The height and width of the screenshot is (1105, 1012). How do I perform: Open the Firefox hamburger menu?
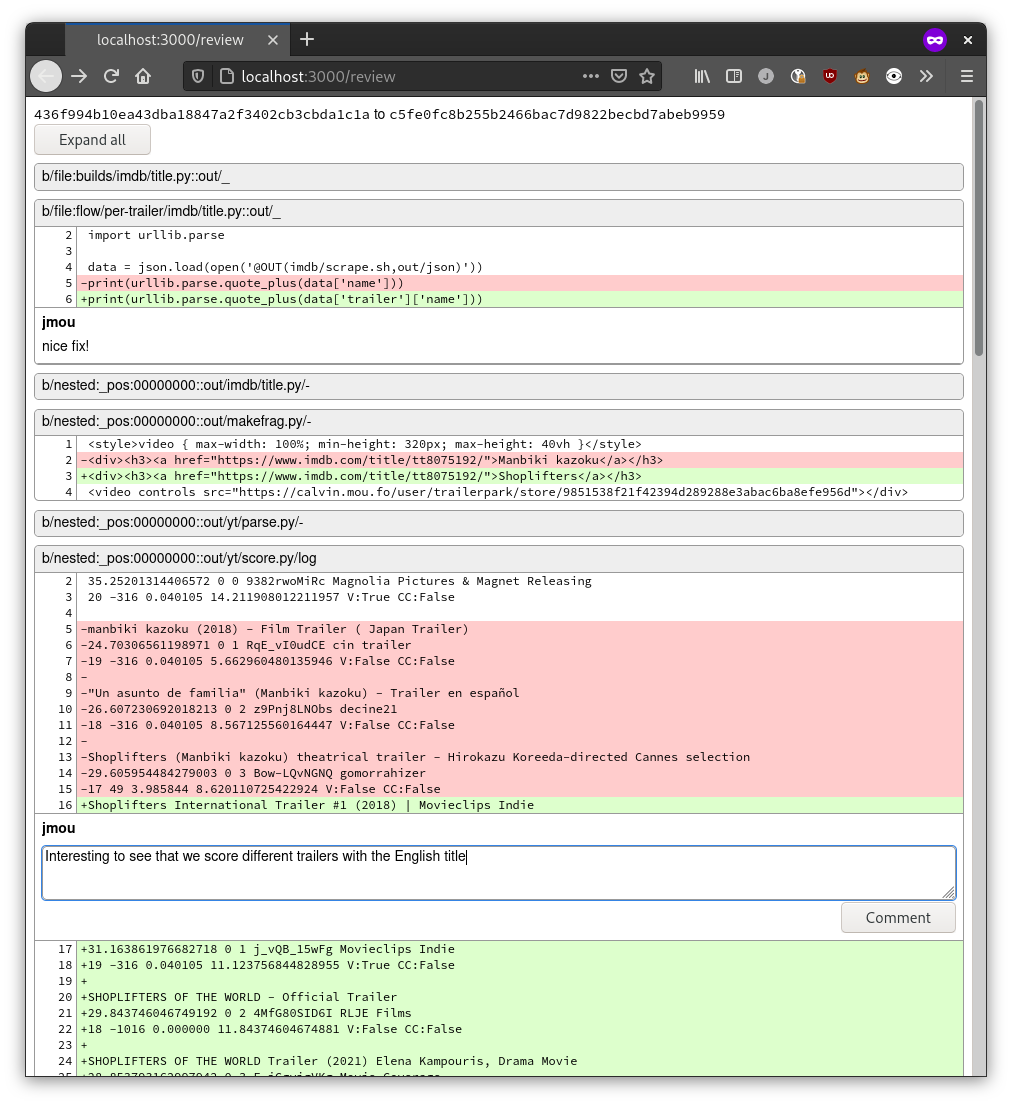[x=966, y=76]
